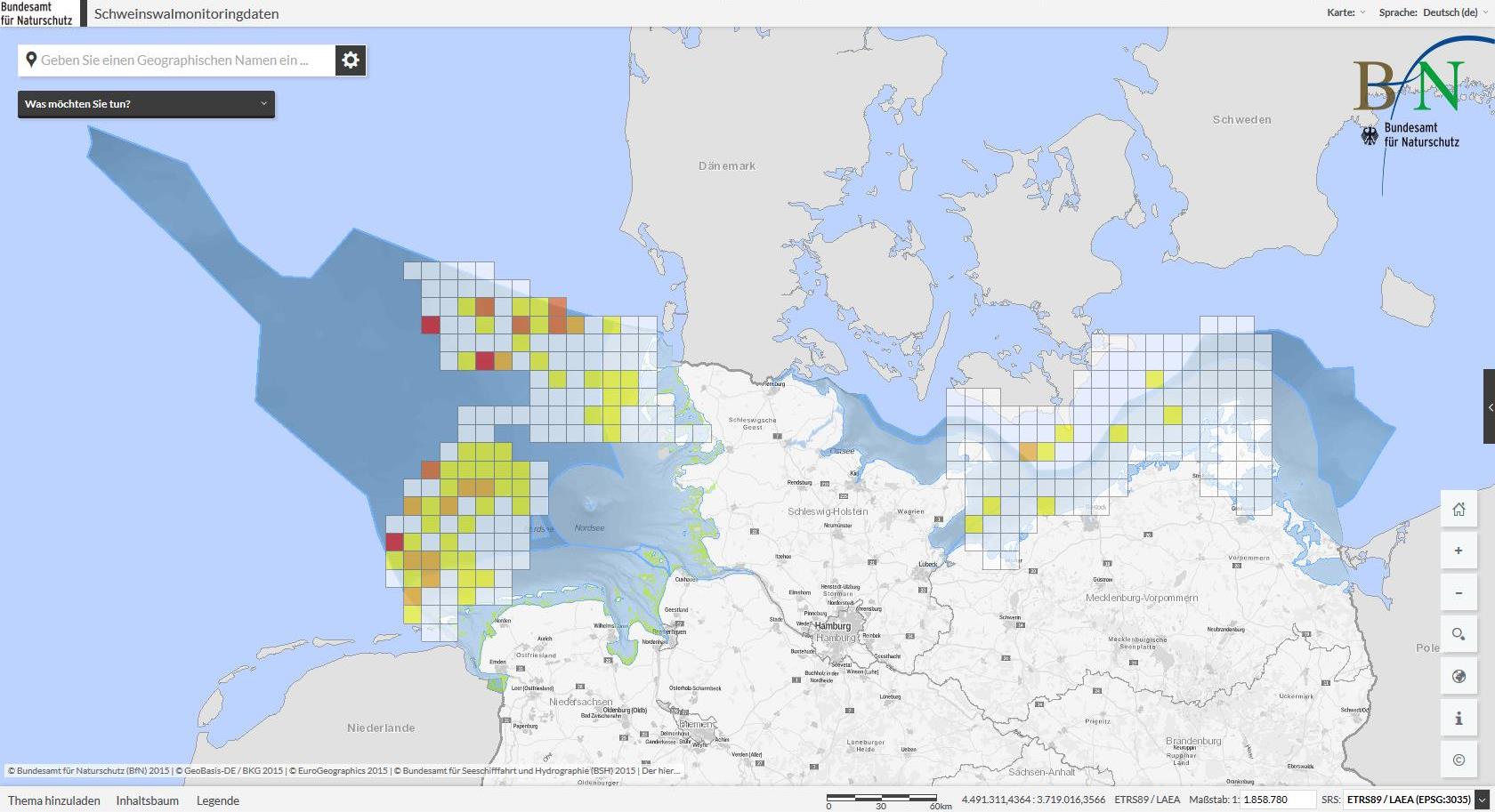
Task: Show the copyright information button
Action: (1459, 760)
